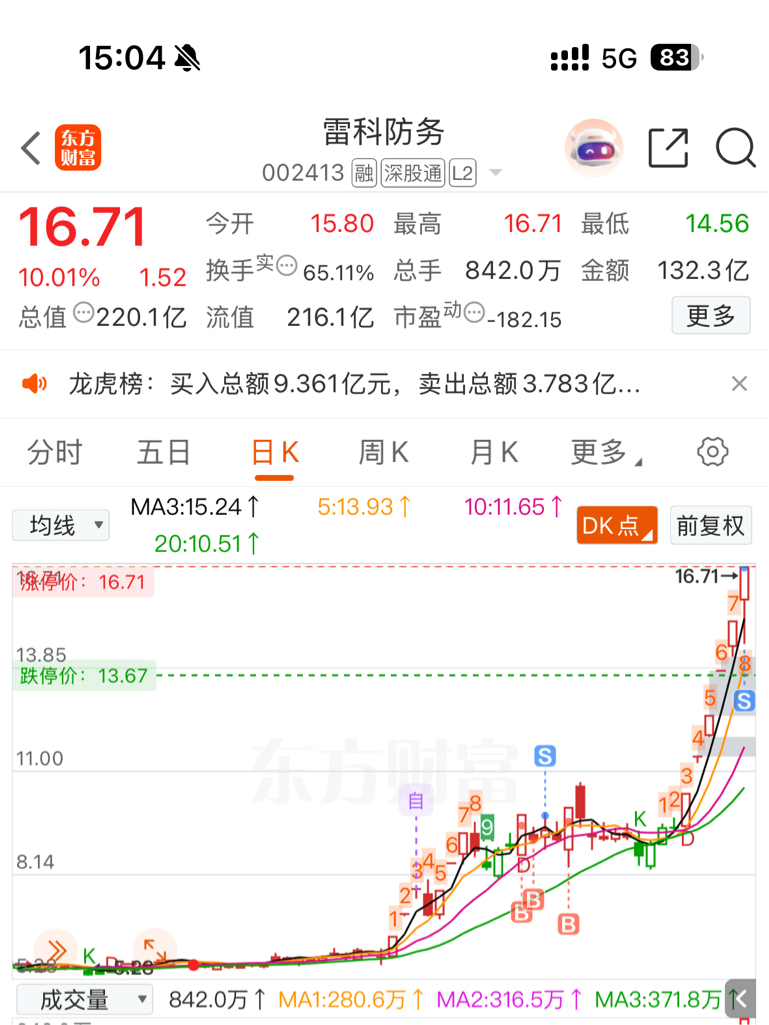Open the 东方财富 orange logo
This screenshot has height=1025, width=769.
(x=78, y=148)
